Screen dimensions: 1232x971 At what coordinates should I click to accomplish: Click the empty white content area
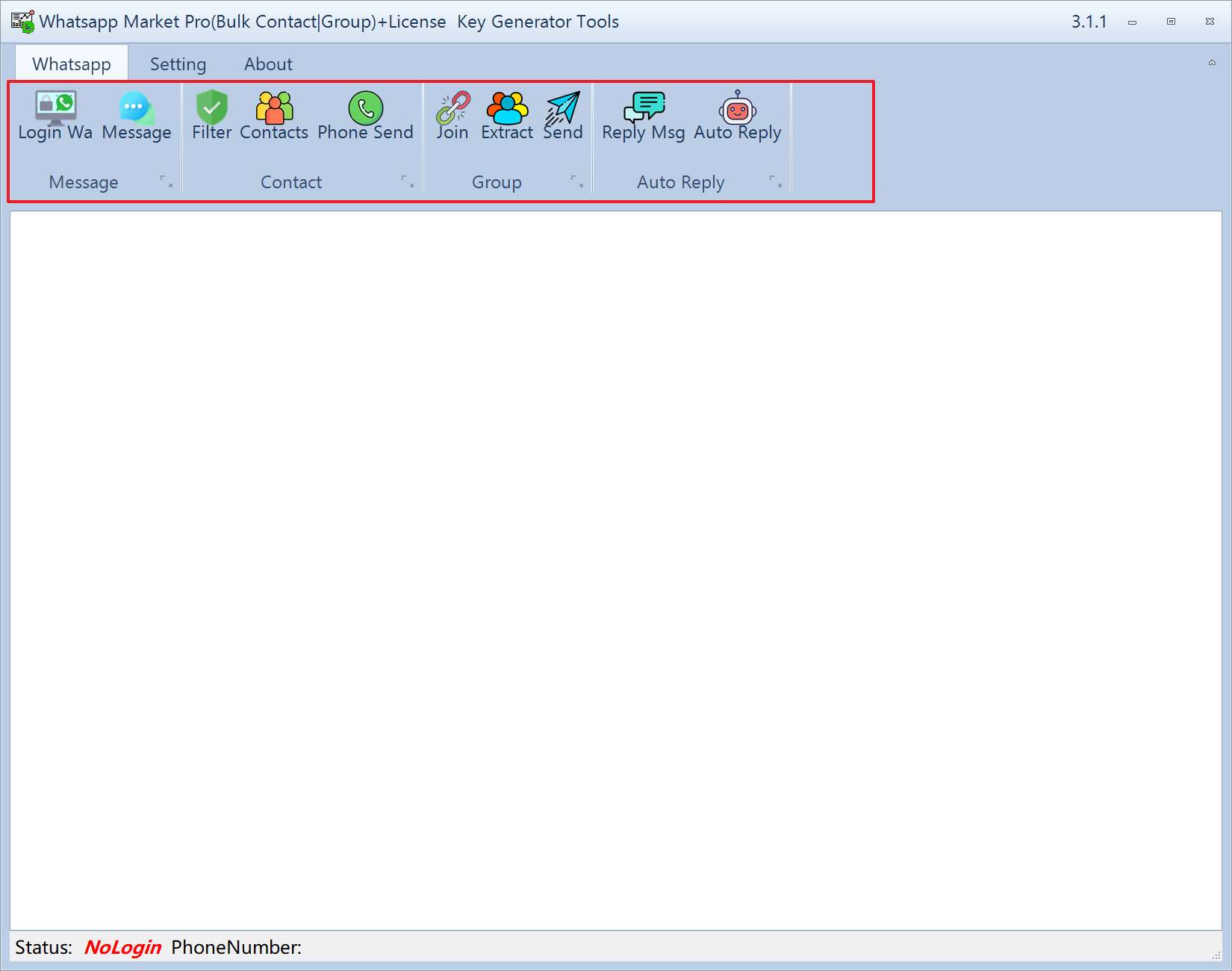[x=615, y=569]
